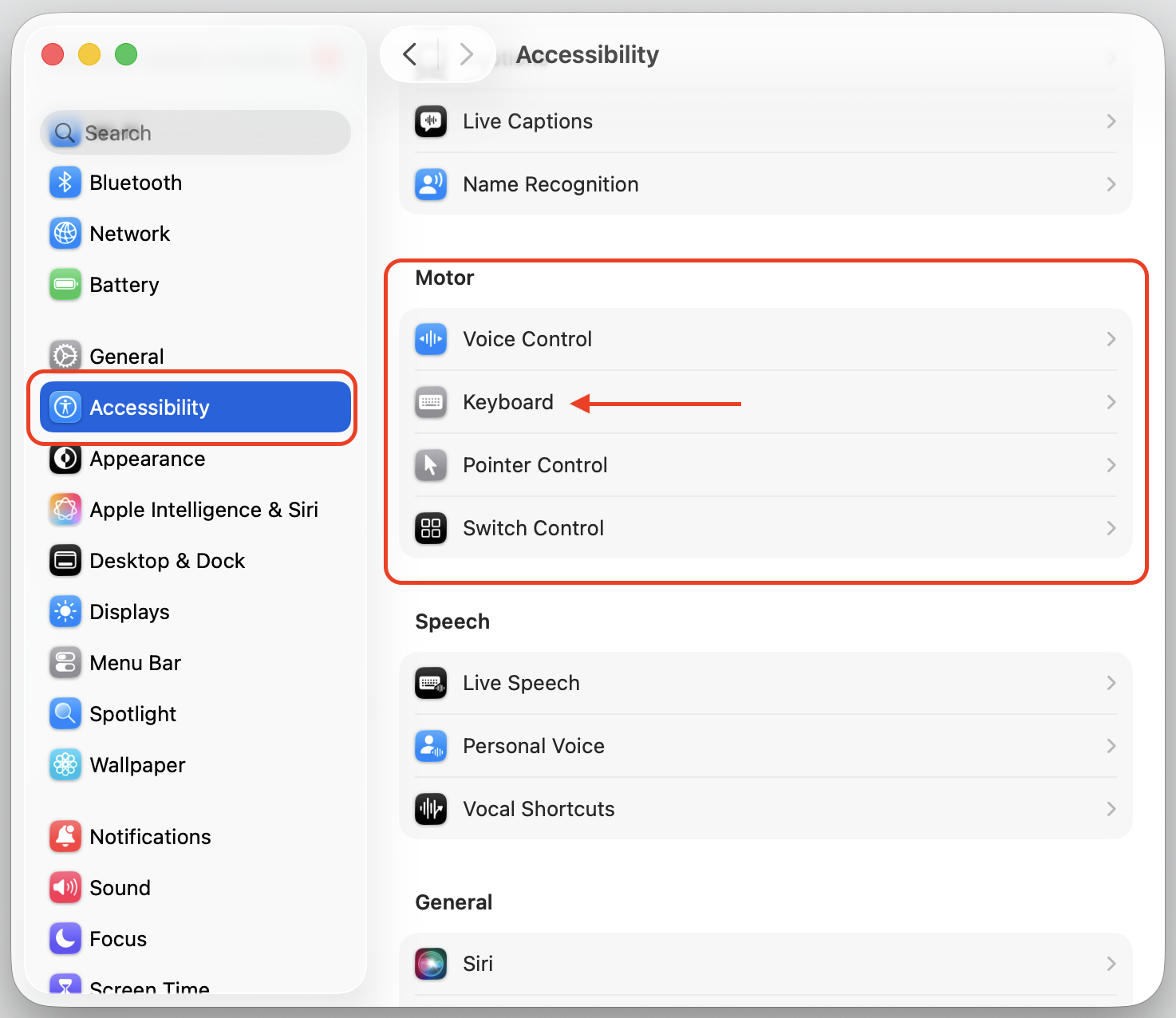The width and height of the screenshot is (1176, 1018).
Task: Click the Voice Control waveform icon
Action: (x=431, y=339)
